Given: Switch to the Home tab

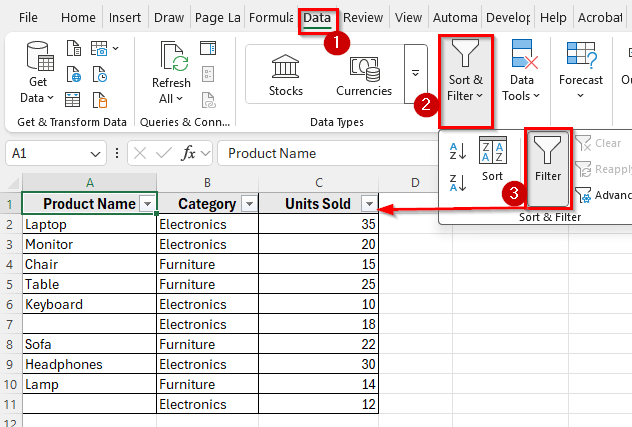Looking at the screenshot, I should 78,18.
